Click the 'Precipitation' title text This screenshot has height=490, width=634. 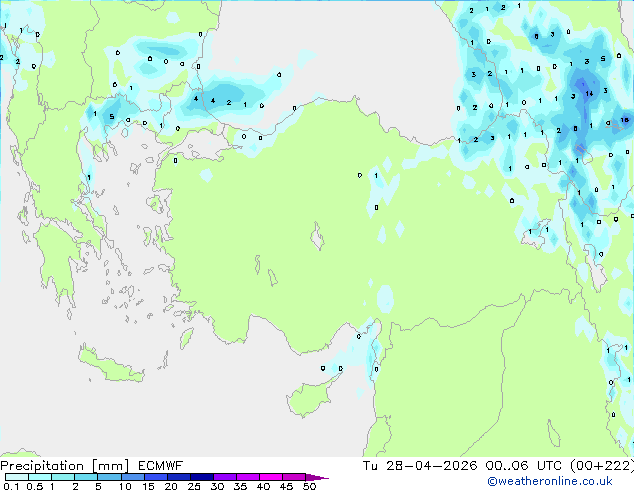pyautogui.click(x=42, y=466)
